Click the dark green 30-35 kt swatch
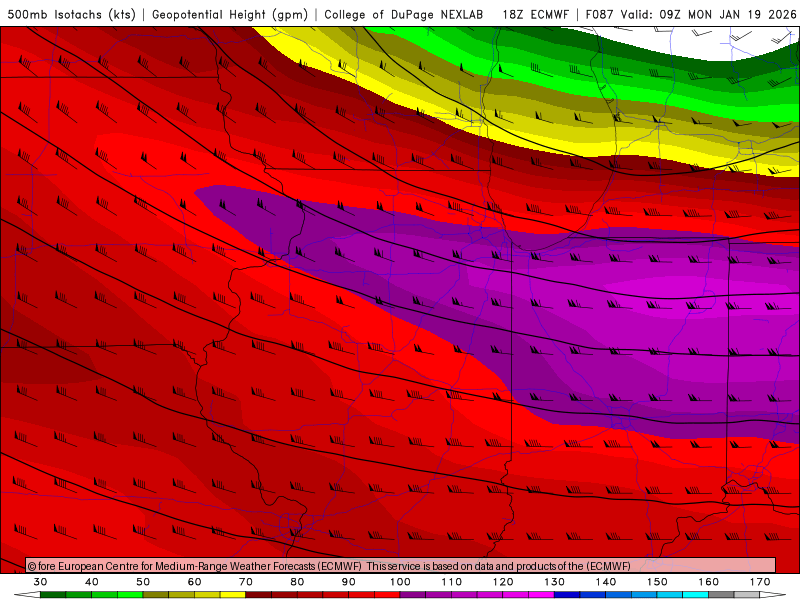This screenshot has width=800, height=600. (x=53, y=595)
